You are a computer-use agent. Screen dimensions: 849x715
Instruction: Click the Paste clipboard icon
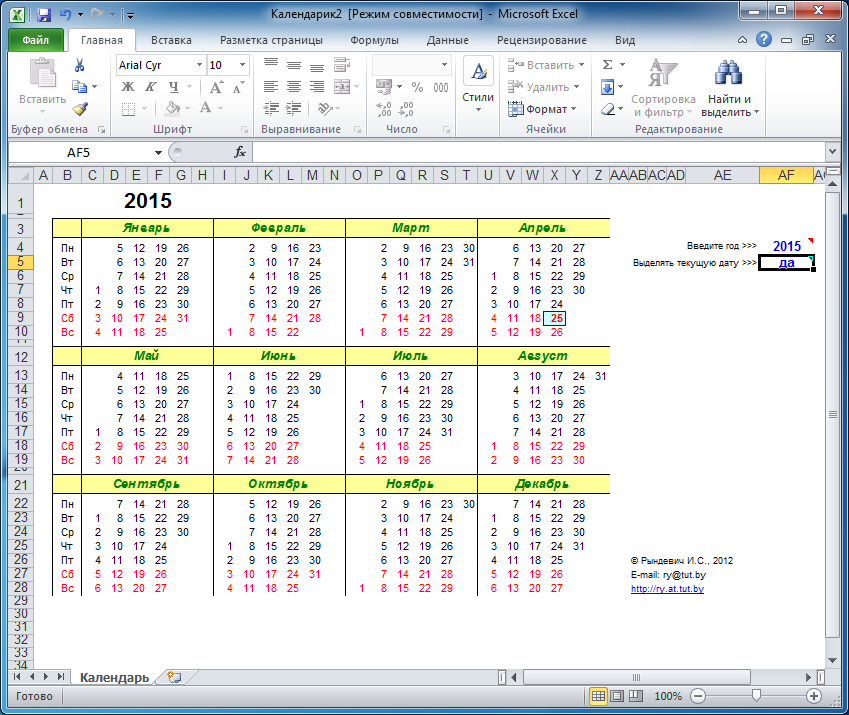[x=43, y=73]
